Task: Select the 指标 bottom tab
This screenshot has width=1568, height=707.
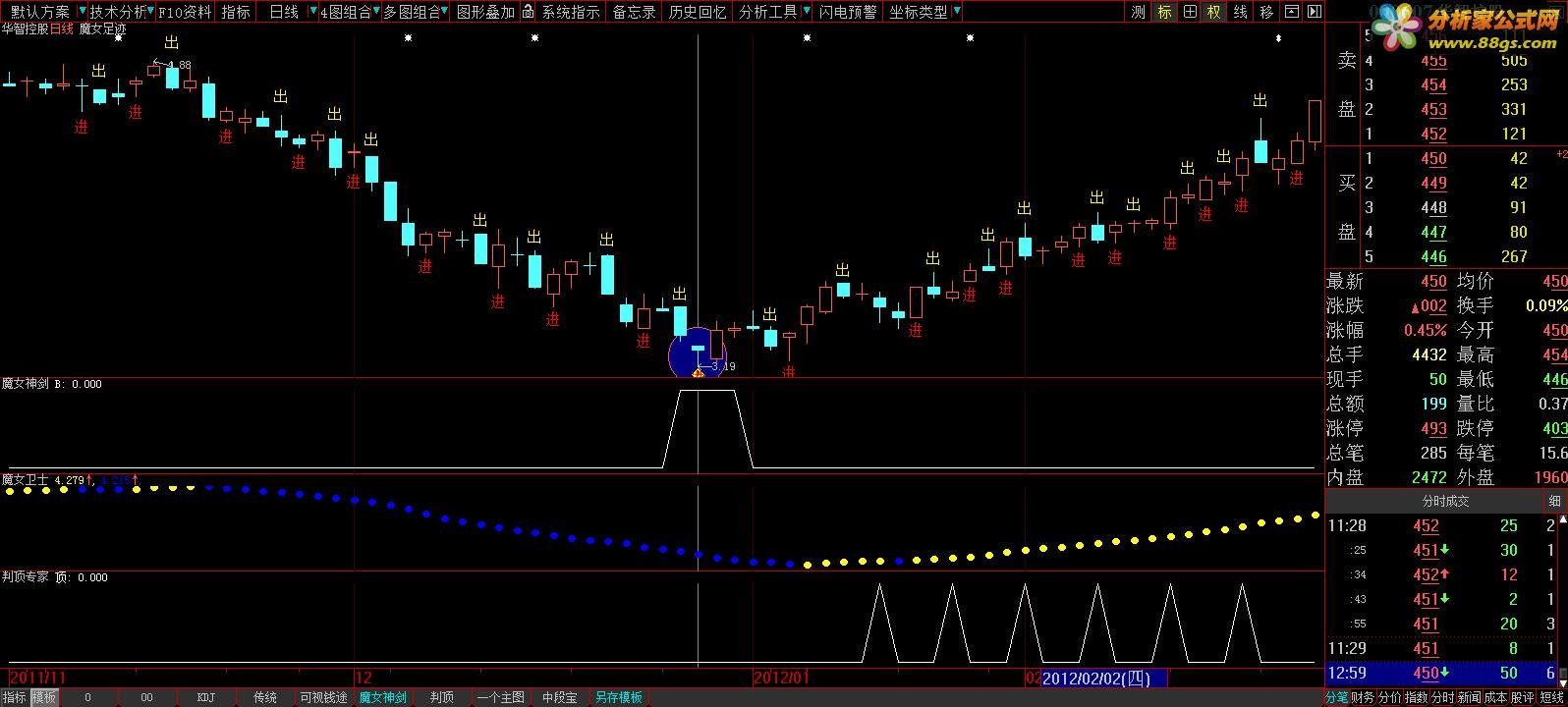Action: tap(15, 697)
